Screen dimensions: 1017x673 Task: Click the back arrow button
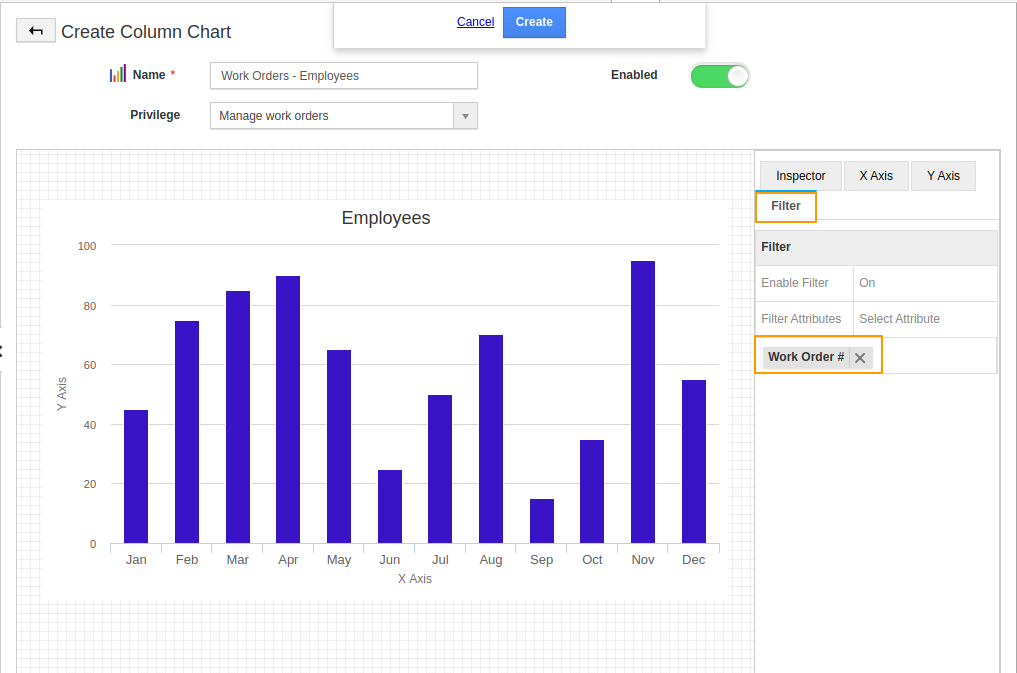36,31
